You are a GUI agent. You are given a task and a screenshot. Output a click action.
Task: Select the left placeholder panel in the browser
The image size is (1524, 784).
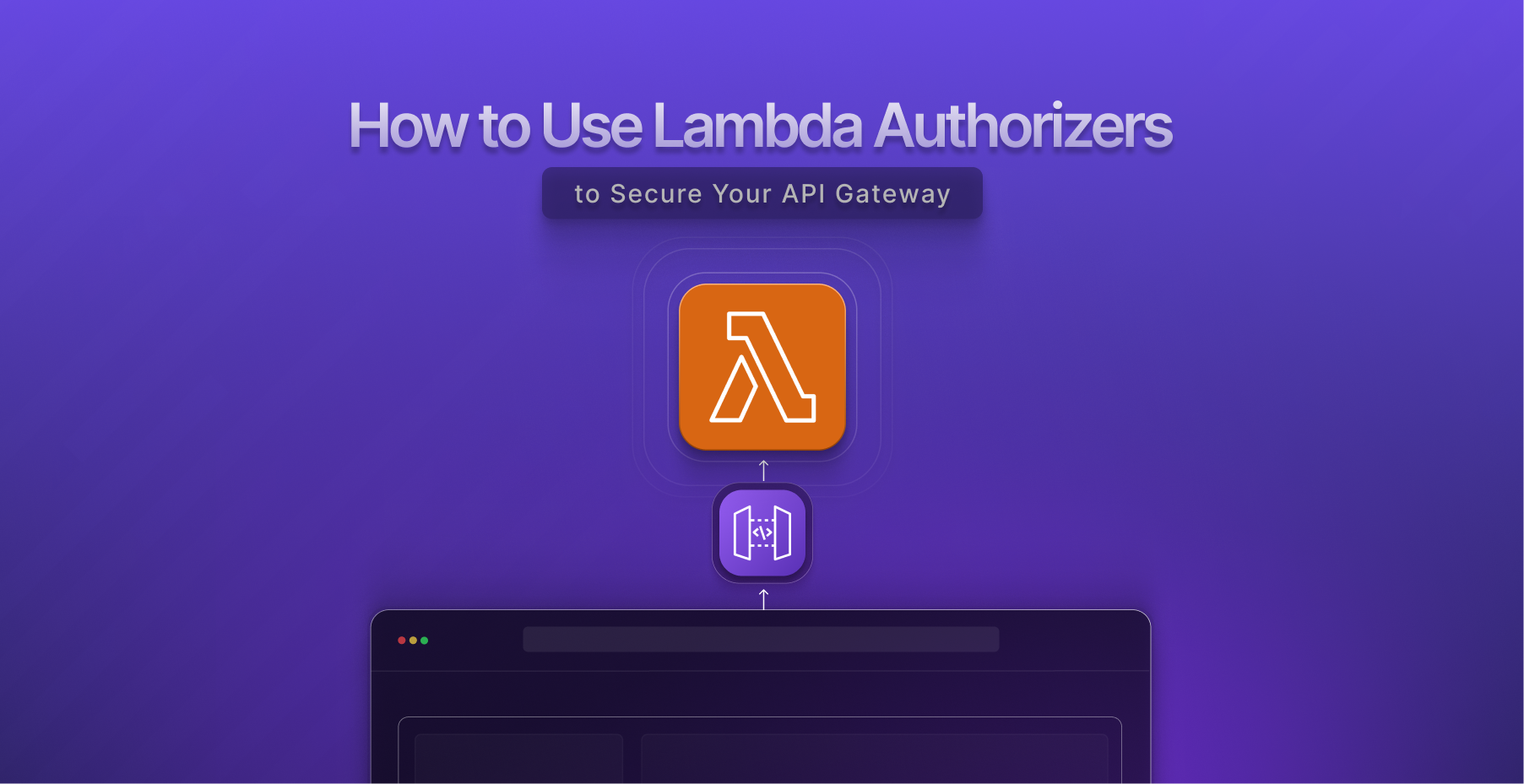[518, 759]
